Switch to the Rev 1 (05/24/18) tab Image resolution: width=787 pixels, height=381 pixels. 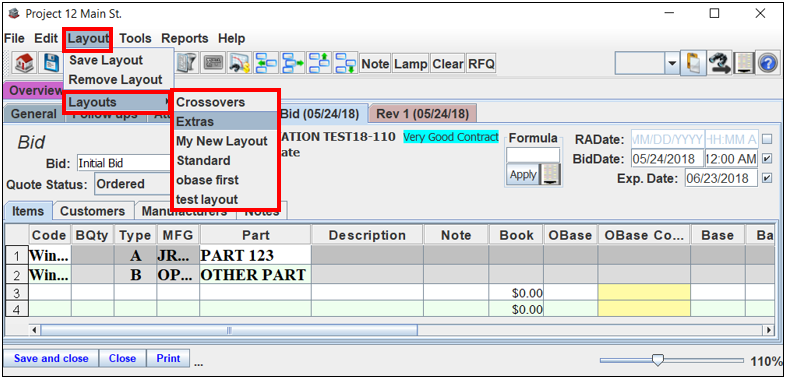(423, 114)
